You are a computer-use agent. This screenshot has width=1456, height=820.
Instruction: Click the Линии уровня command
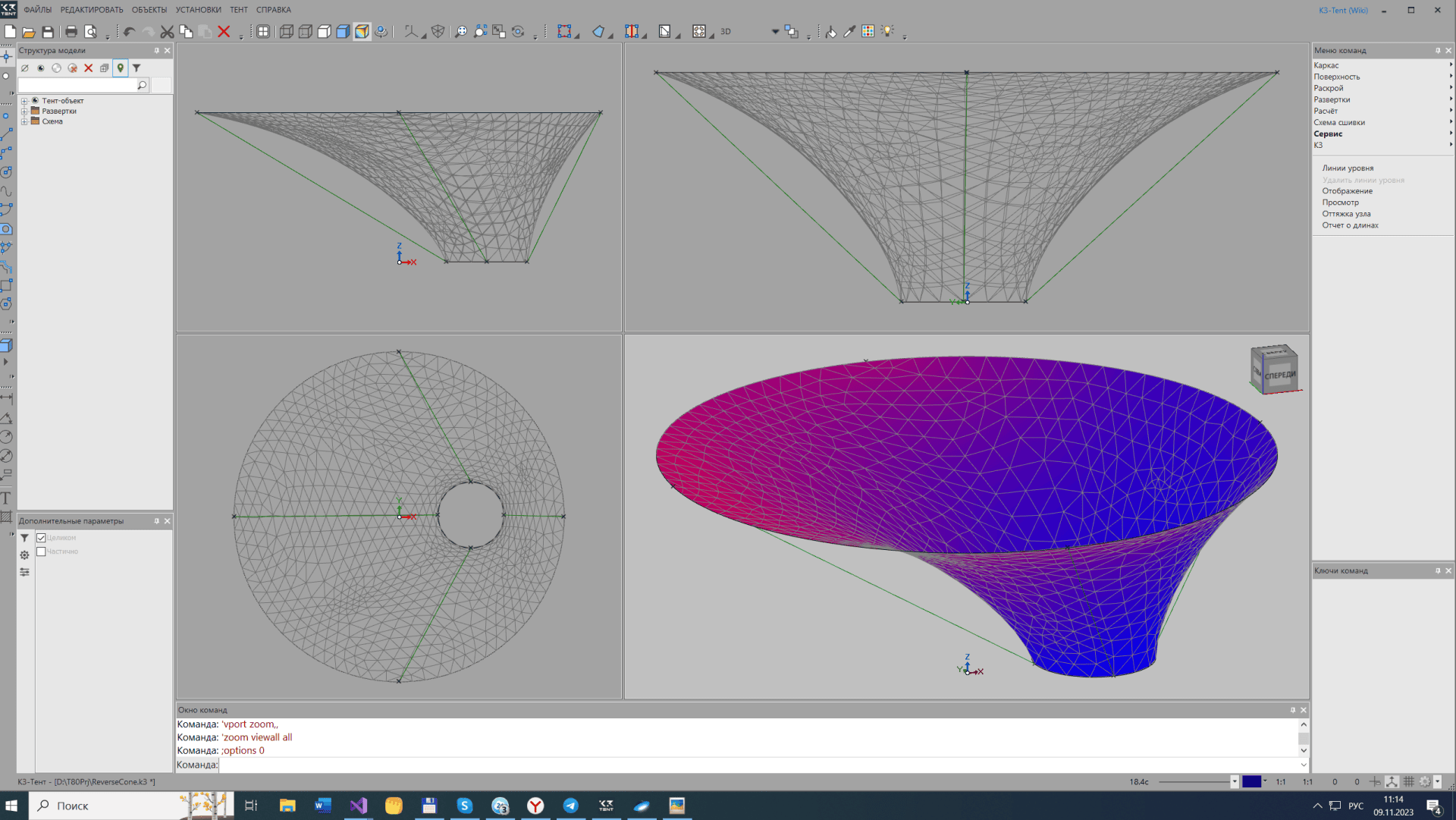(1348, 168)
